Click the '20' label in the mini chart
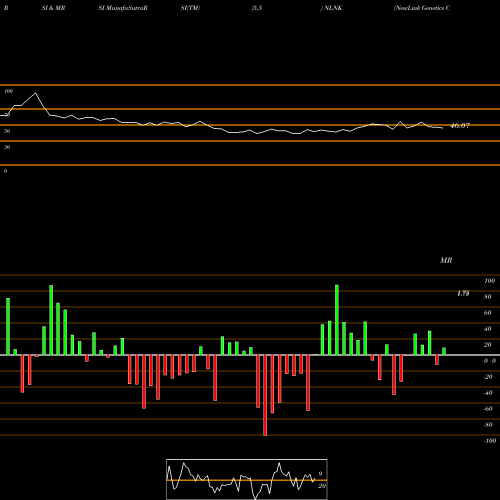500x500 pixels. 322,486
